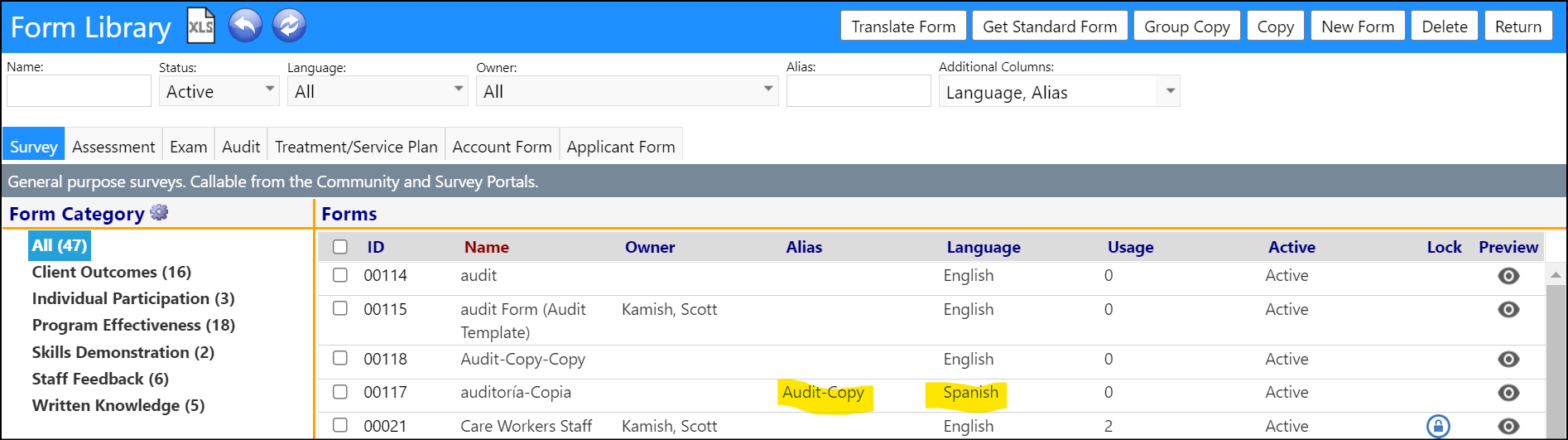Focus the Alias filter input field
Viewport: 1568px width, 440px height.
click(859, 91)
